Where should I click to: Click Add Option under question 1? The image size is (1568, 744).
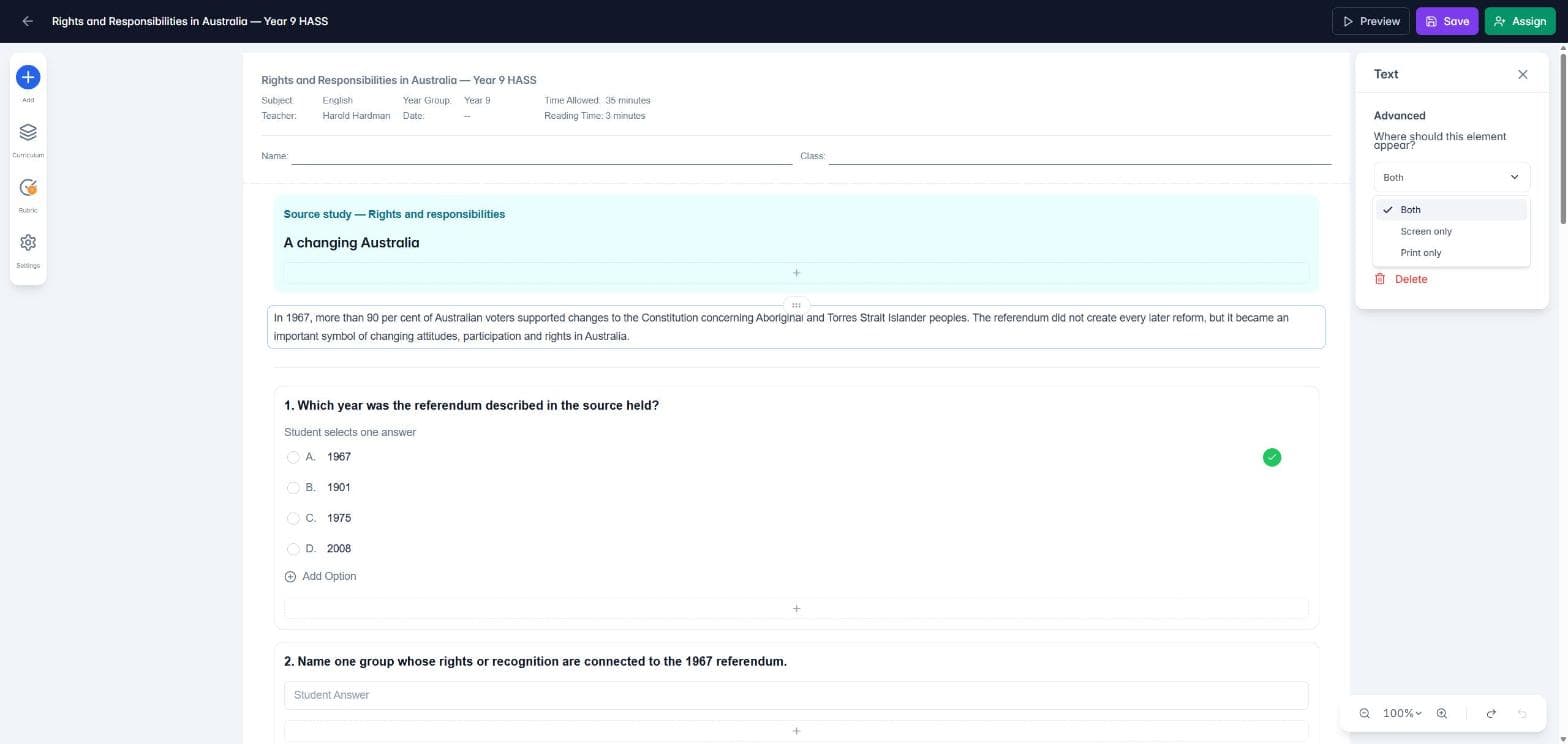pyautogui.click(x=321, y=576)
